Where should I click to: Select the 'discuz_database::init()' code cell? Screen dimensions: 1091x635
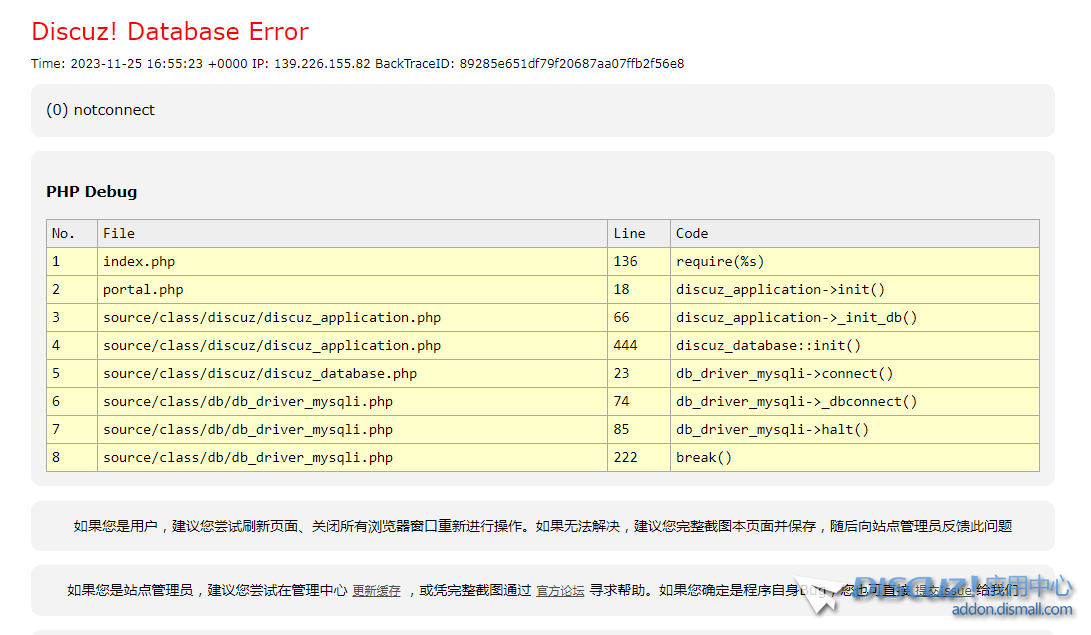[x=854, y=346]
